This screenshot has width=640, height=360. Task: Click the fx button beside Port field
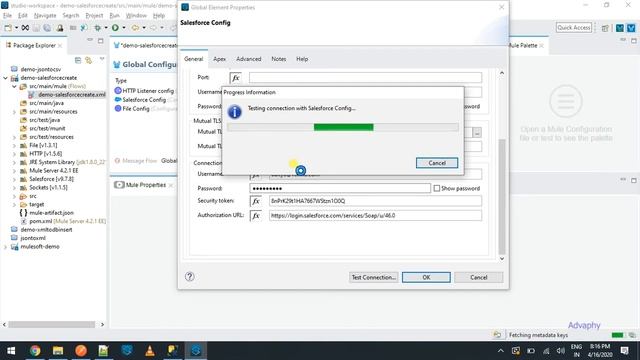[x=236, y=78]
